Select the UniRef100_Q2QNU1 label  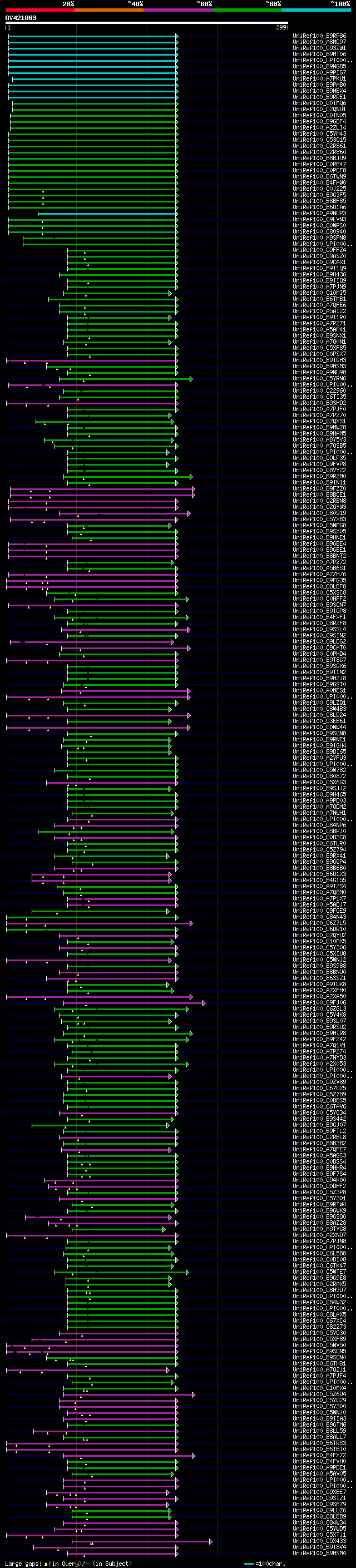[319, 110]
